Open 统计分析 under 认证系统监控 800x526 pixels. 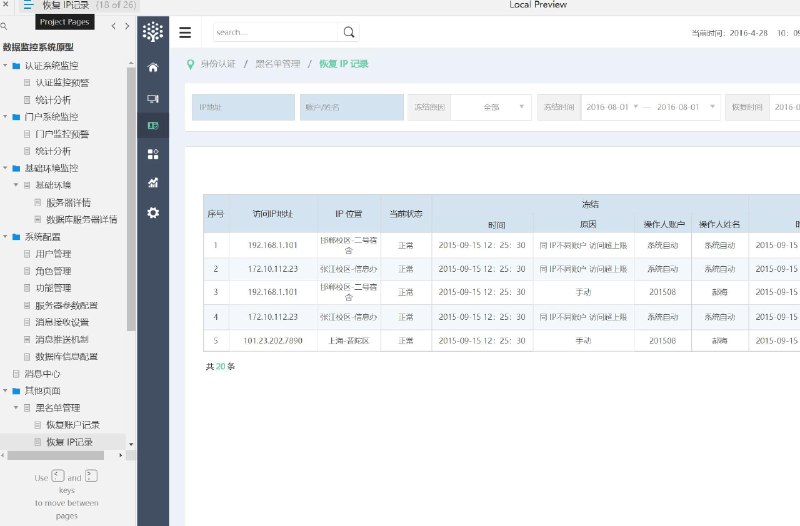53,100
